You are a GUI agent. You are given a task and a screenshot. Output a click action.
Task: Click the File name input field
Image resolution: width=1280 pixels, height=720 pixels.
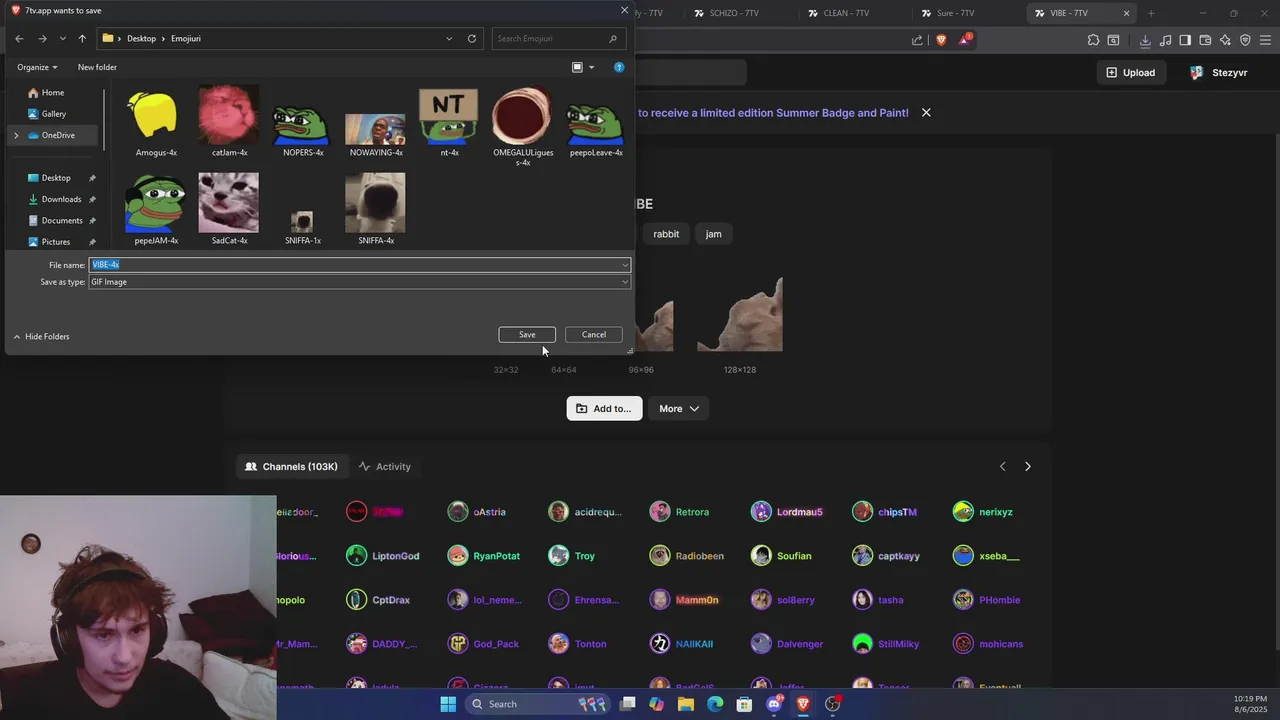click(x=360, y=265)
